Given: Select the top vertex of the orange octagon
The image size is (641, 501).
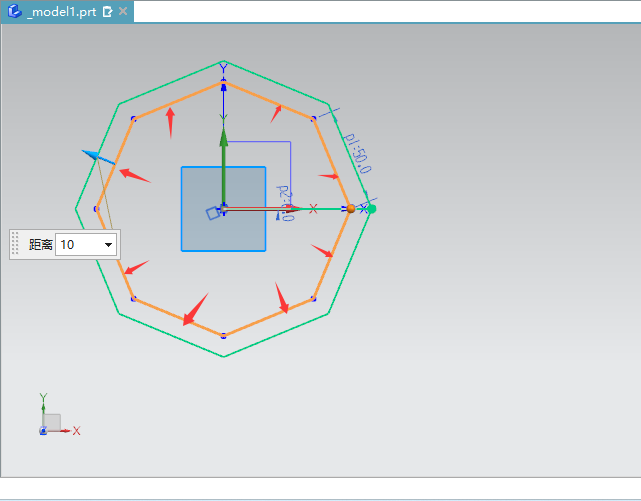Looking at the screenshot, I should point(223,83).
